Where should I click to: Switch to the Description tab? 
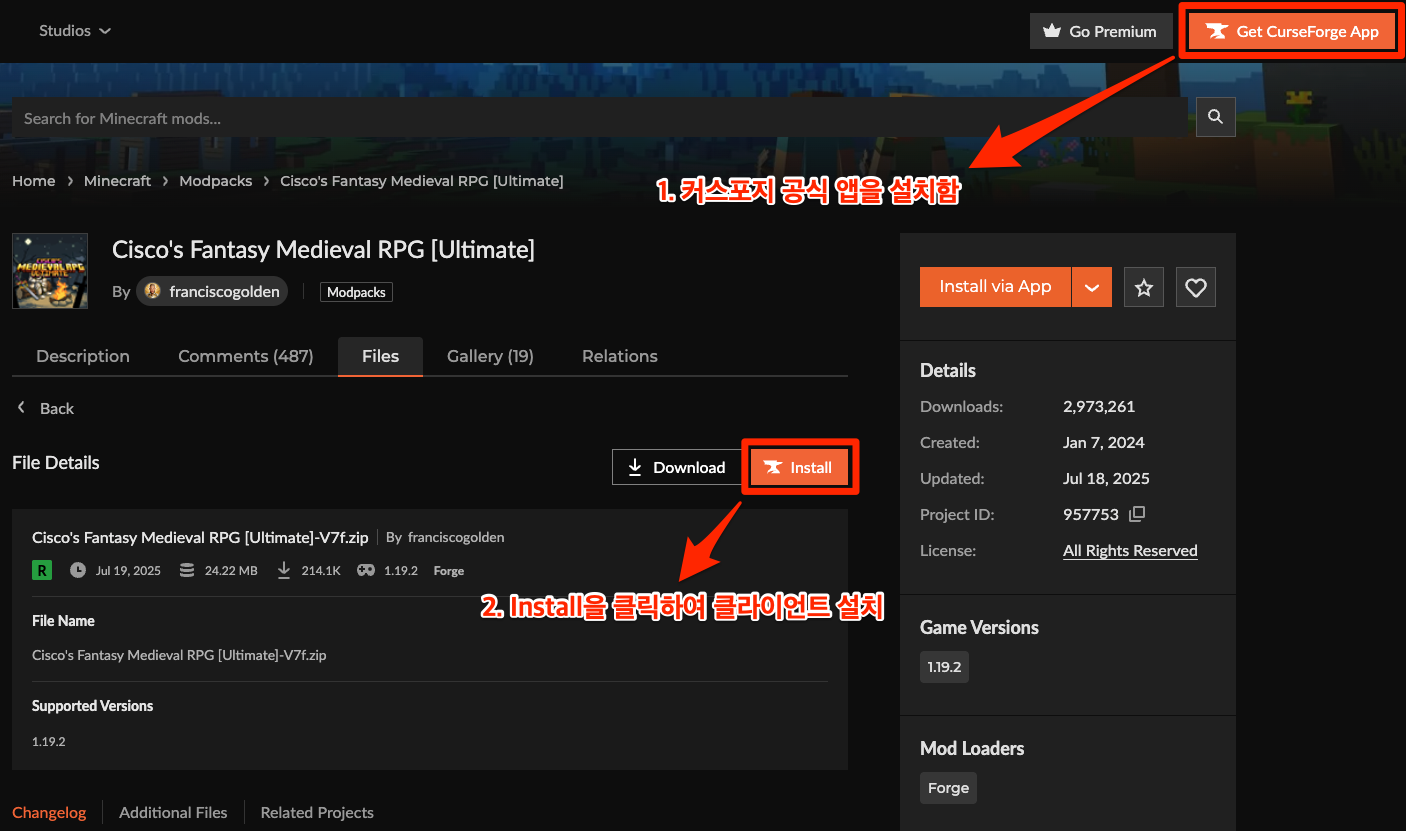click(83, 356)
